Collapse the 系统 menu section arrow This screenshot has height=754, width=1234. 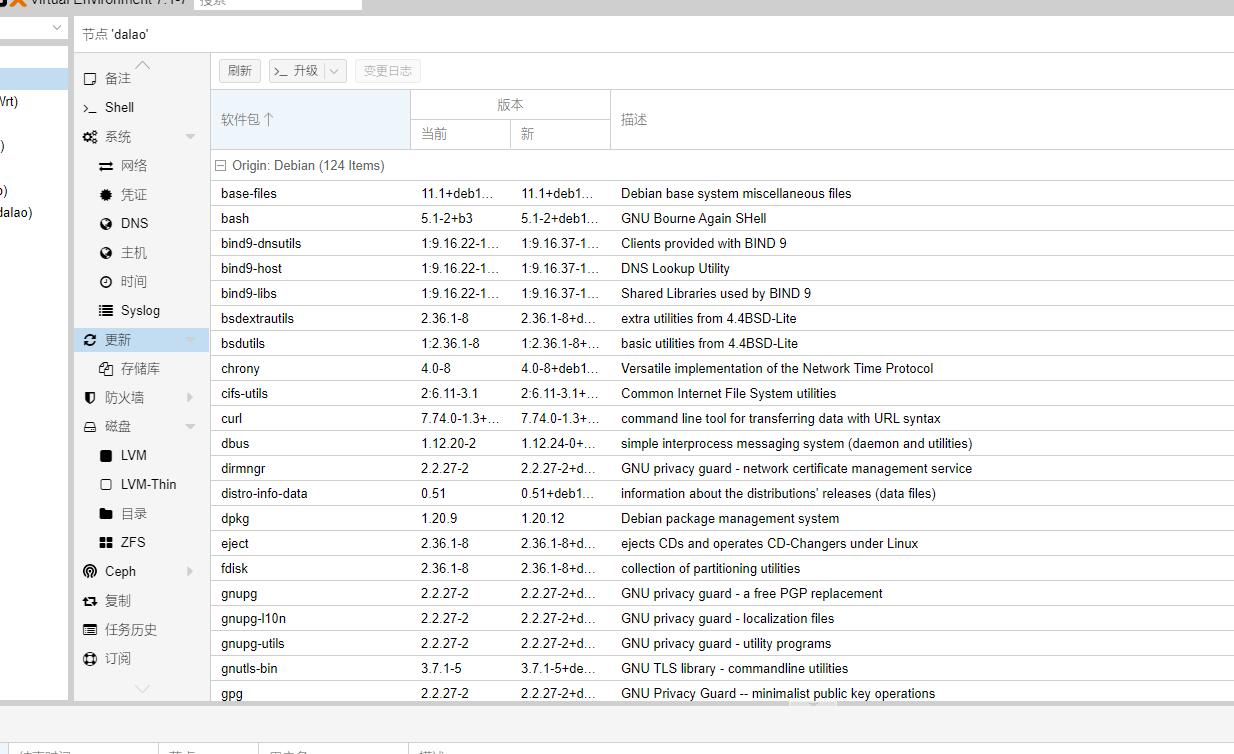[190, 136]
